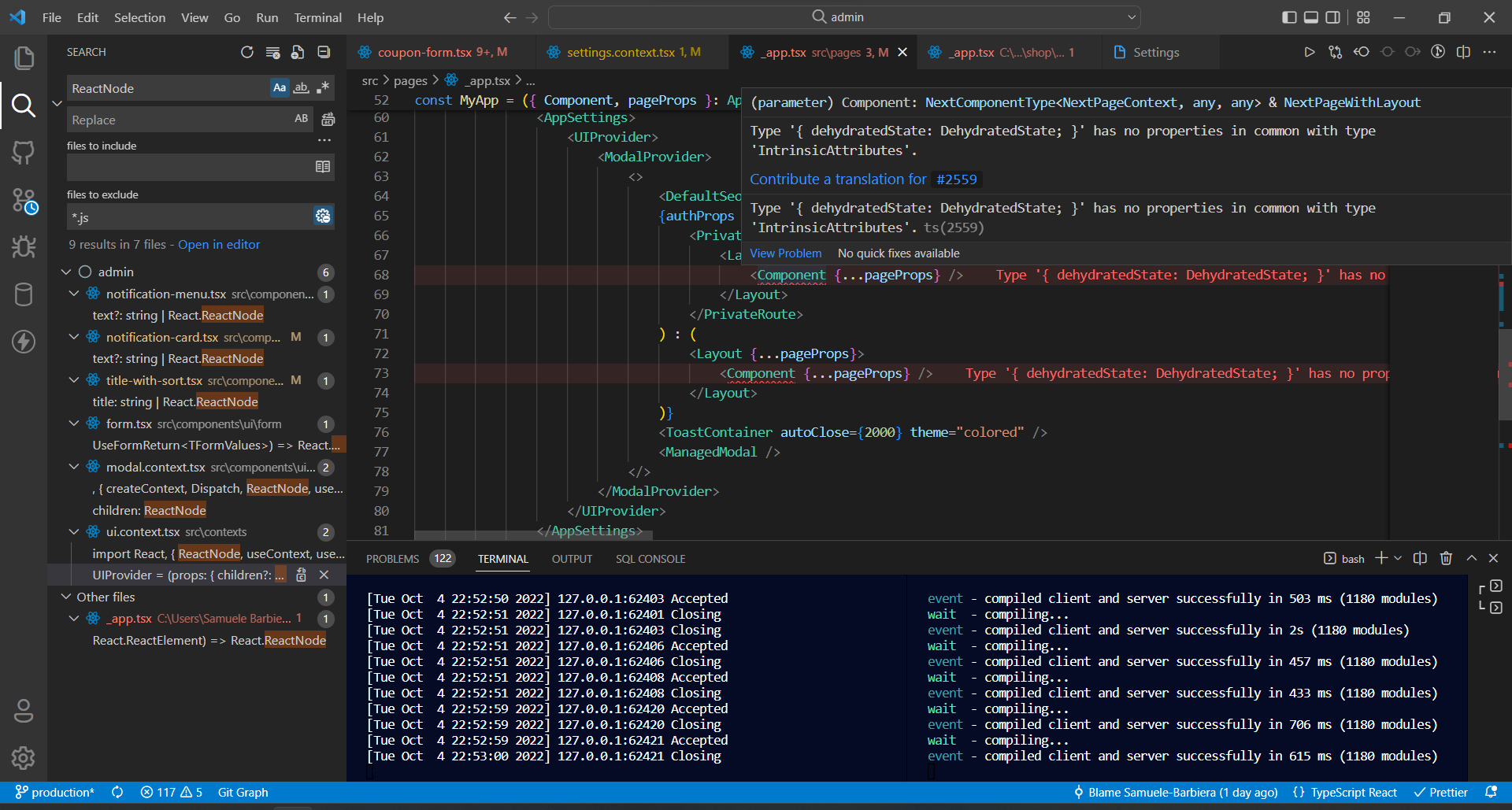Collapse the admin results group

click(66, 272)
